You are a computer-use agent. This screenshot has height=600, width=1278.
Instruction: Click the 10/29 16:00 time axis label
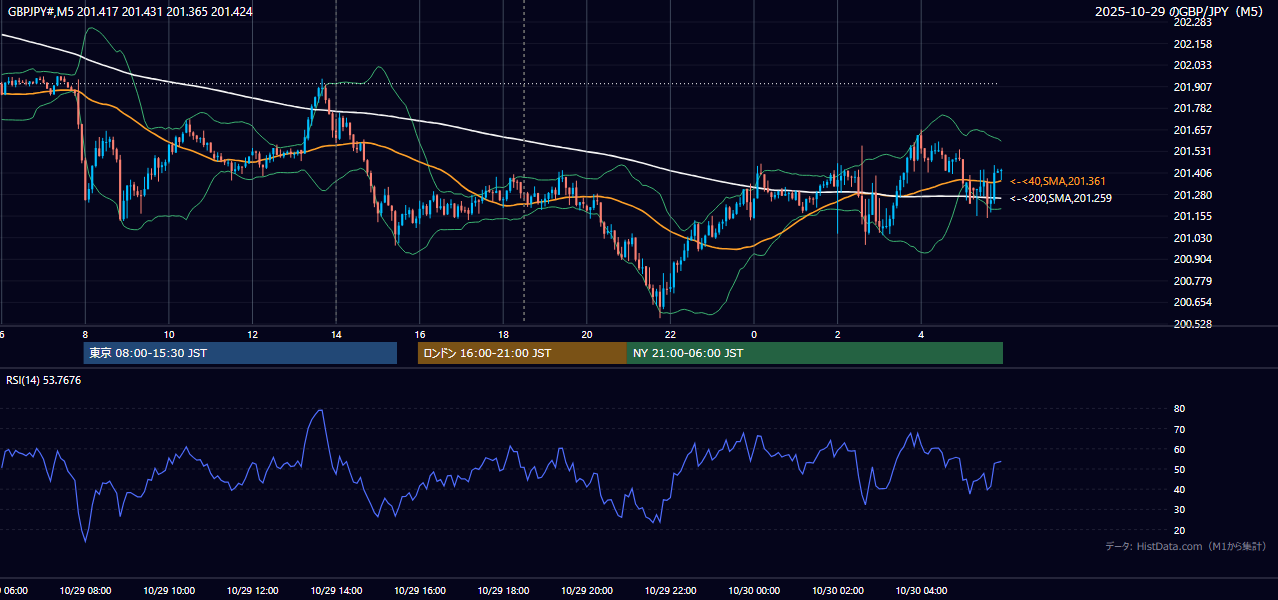click(420, 591)
